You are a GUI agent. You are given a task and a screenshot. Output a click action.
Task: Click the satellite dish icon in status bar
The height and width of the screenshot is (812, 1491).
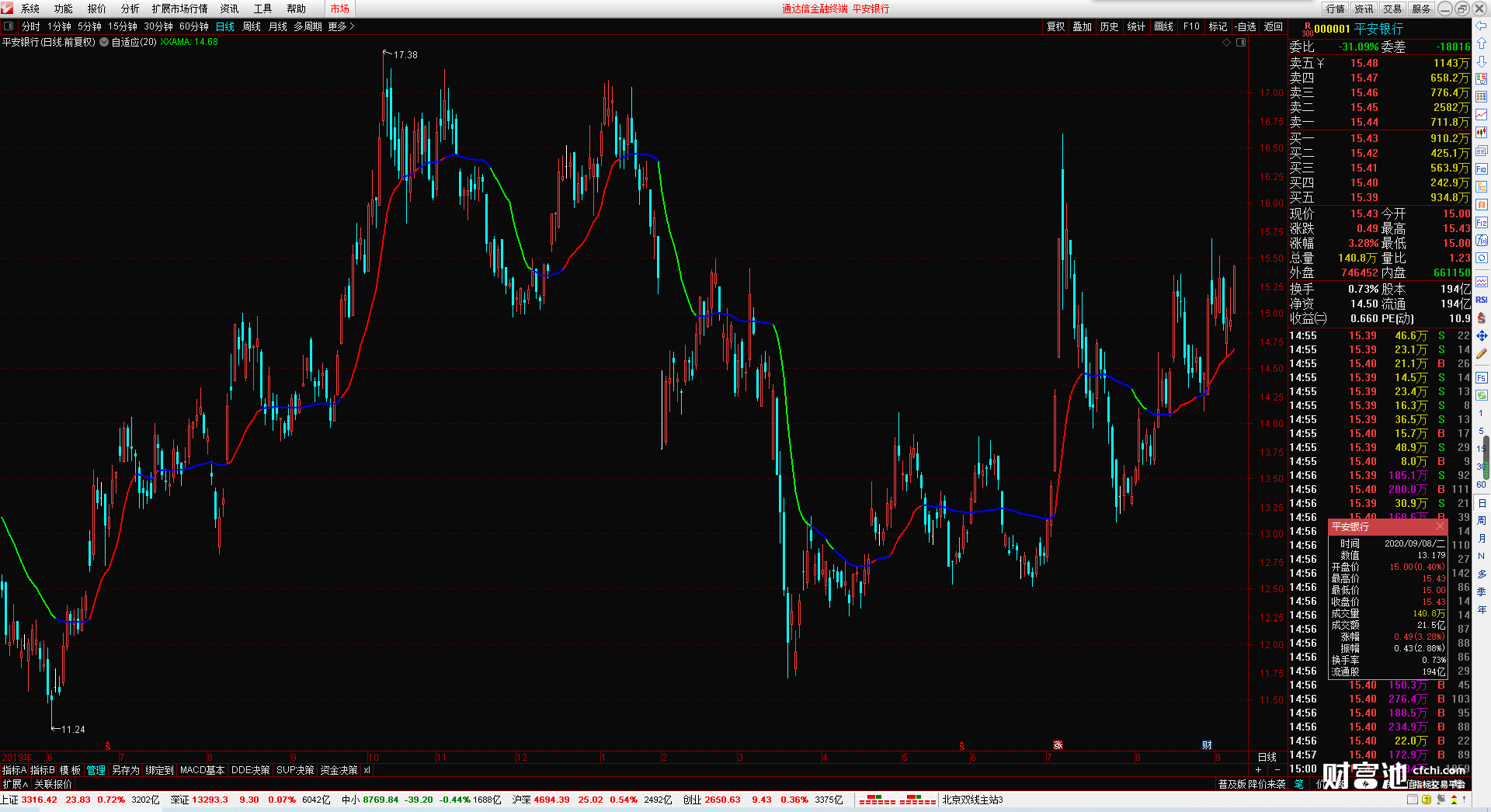(x=1441, y=800)
